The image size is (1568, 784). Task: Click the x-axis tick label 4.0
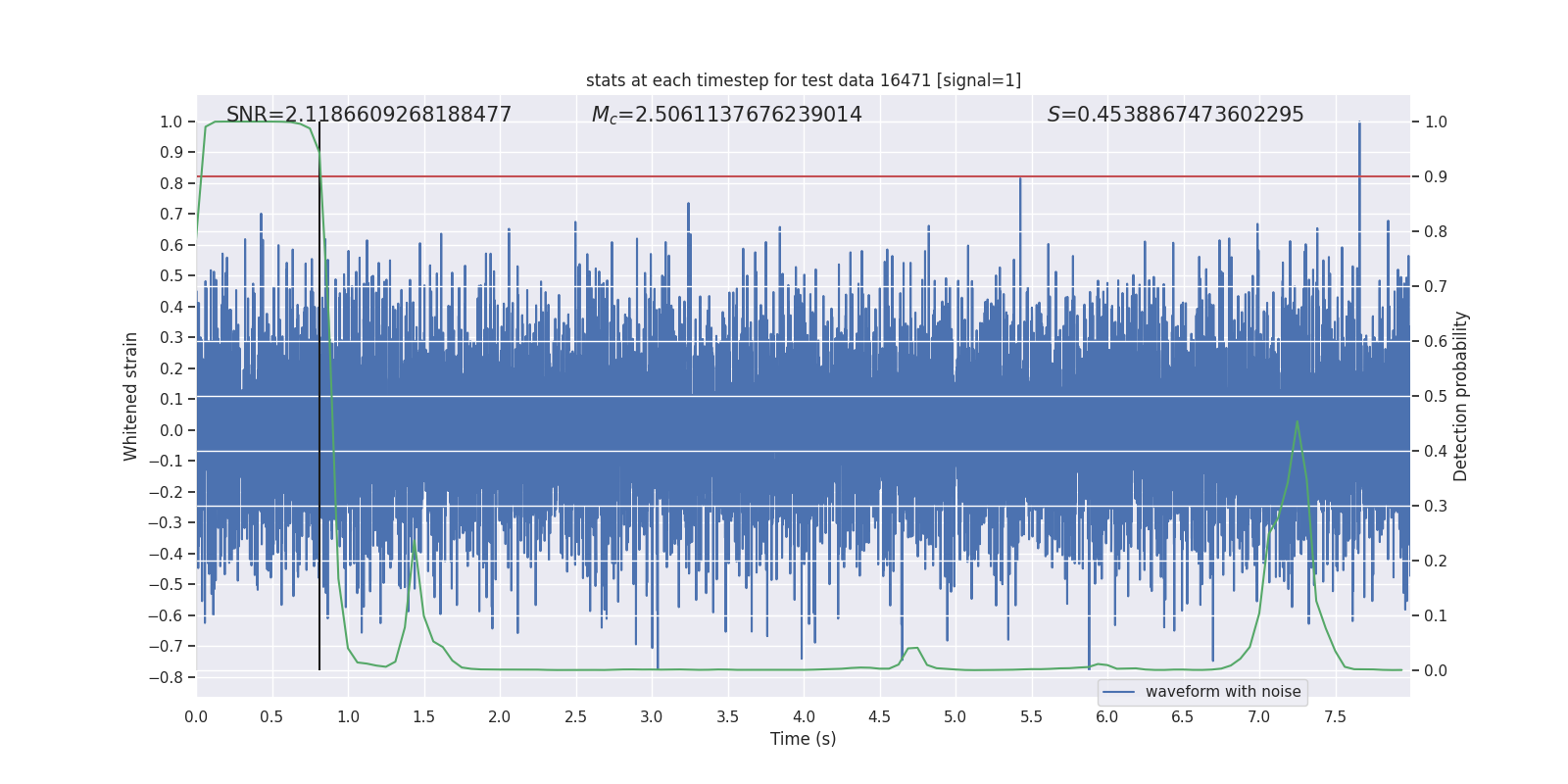(803, 717)
